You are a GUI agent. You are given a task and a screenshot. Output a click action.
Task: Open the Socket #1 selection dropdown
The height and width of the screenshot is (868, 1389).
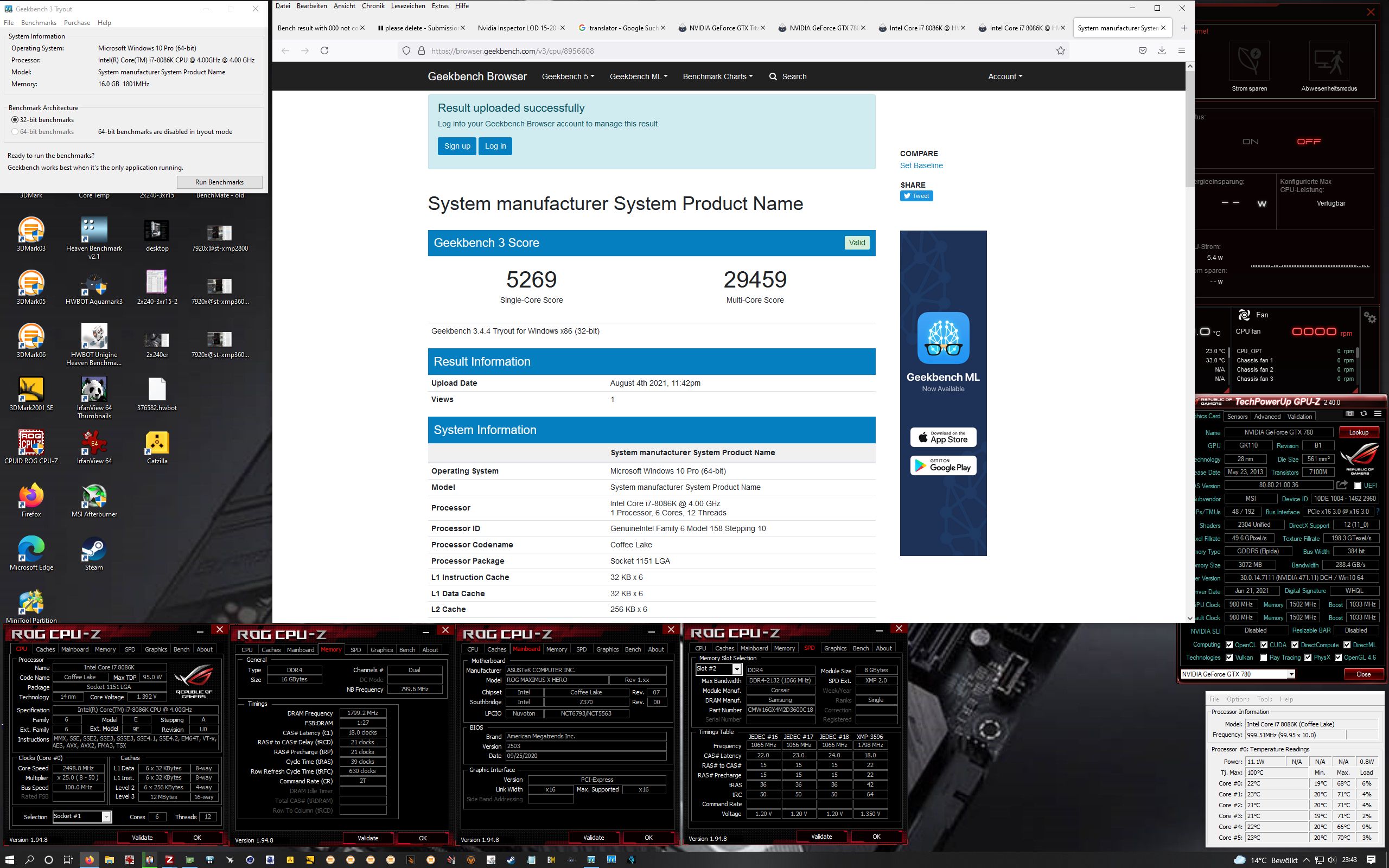tap(81, 816)
